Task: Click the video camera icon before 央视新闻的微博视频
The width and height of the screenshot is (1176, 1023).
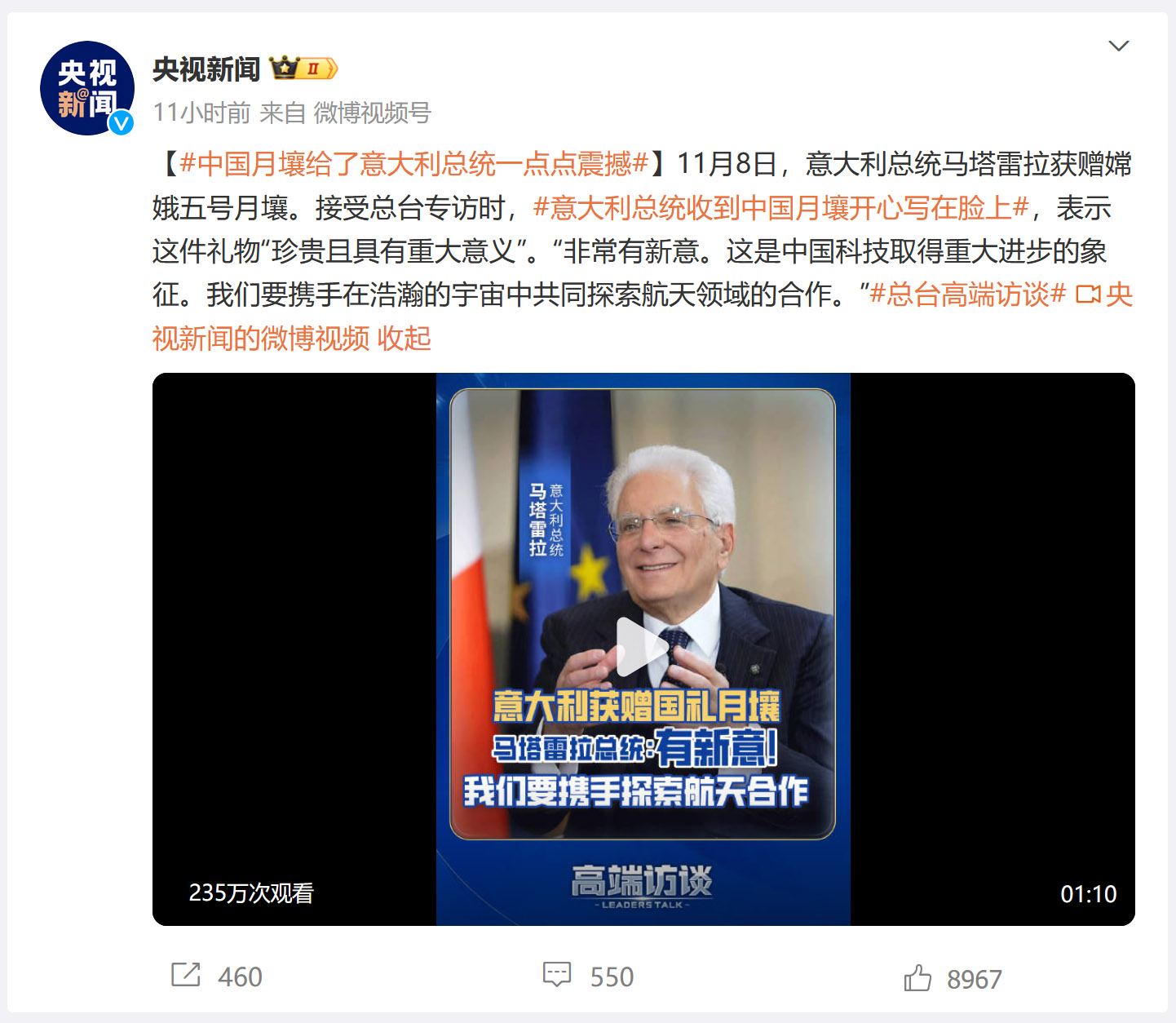Action: [1088, 294]
